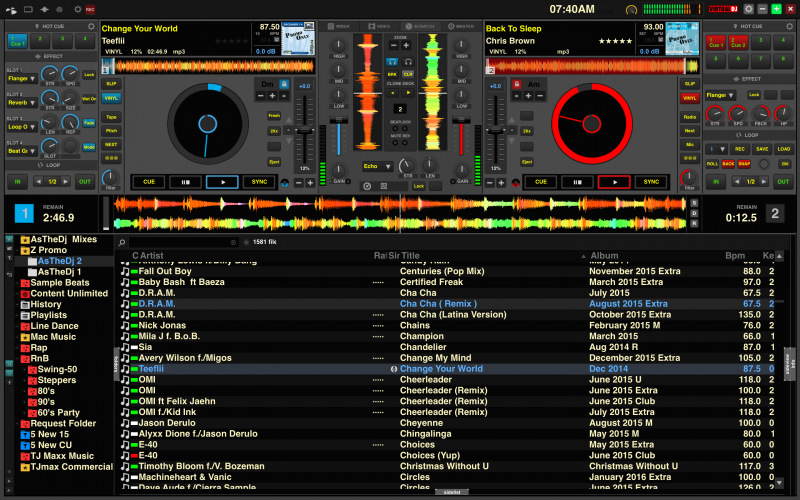Screen dimensions: 800x500
Task: Play the right deck
Action: click(614, 182)
